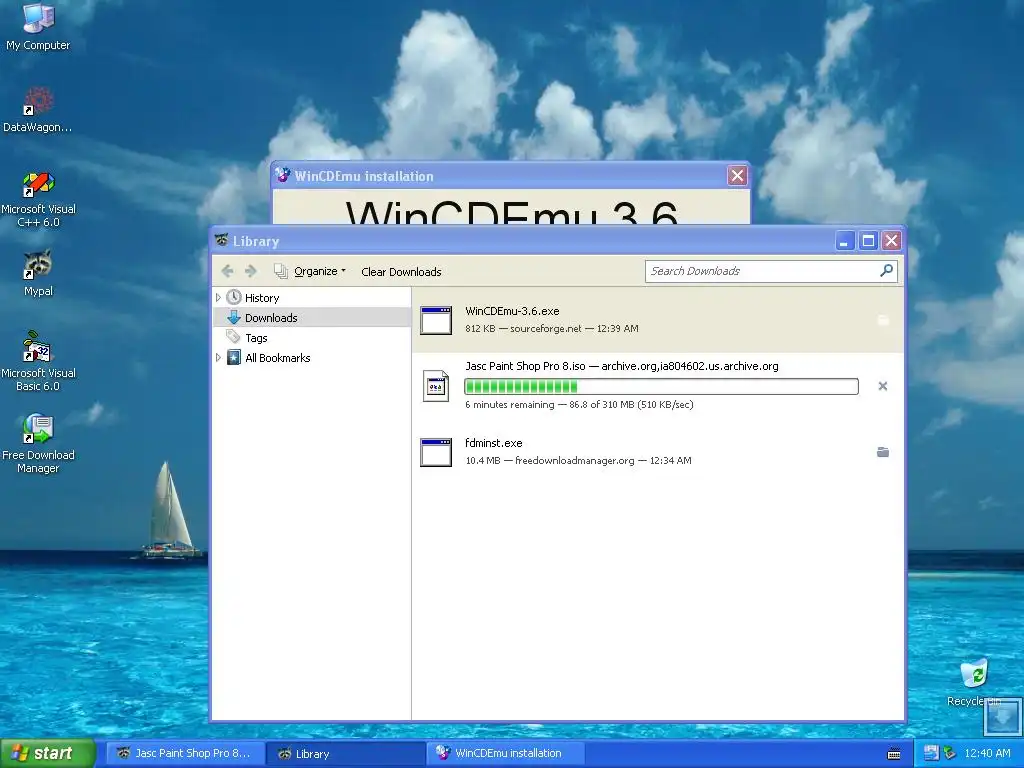Click the second system tray icon
The image size is (1024, 768).
tap(950, 753)
